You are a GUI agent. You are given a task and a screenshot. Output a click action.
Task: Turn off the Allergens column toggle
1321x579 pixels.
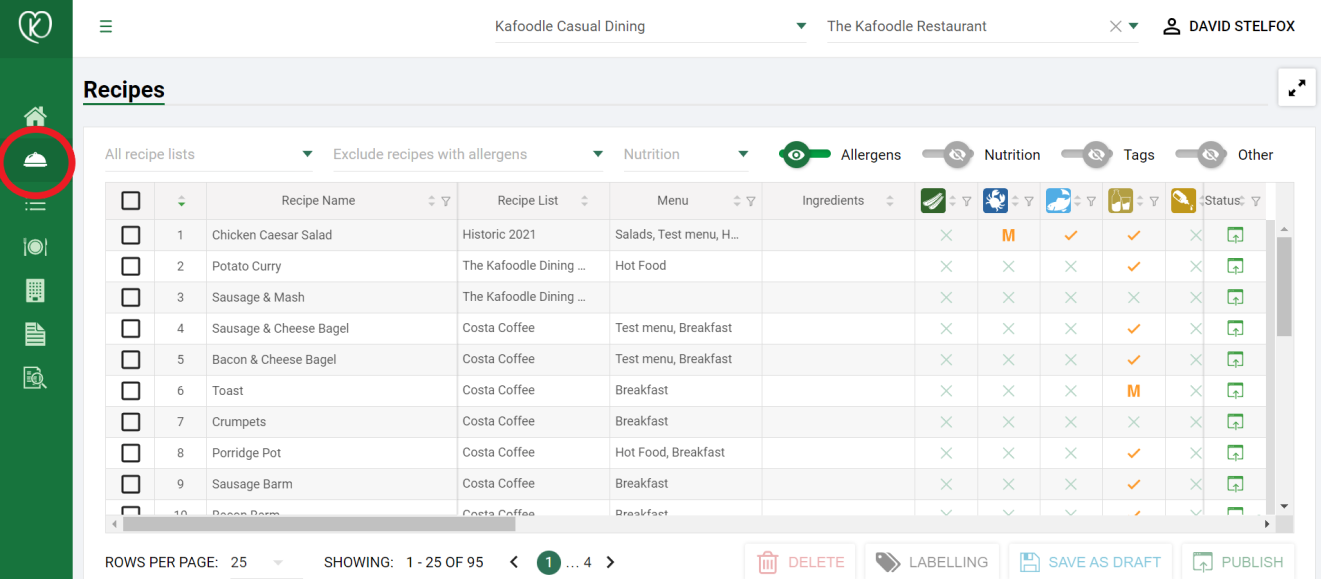805,154
